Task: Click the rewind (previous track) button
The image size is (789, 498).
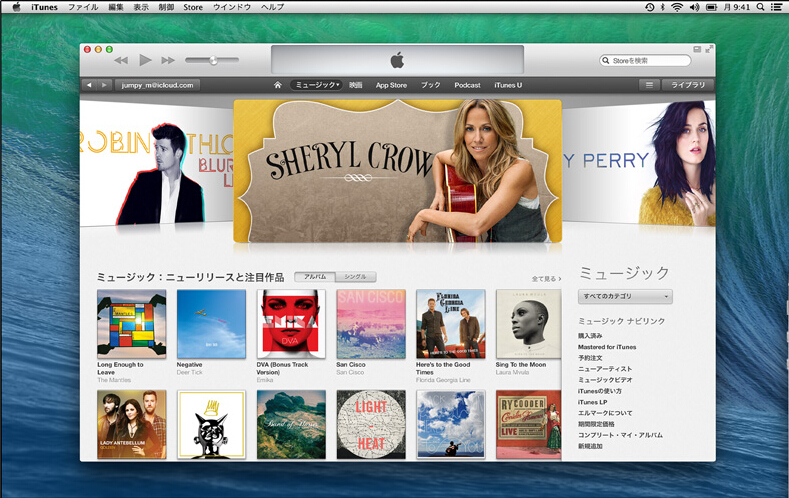Action: point(121,60)
